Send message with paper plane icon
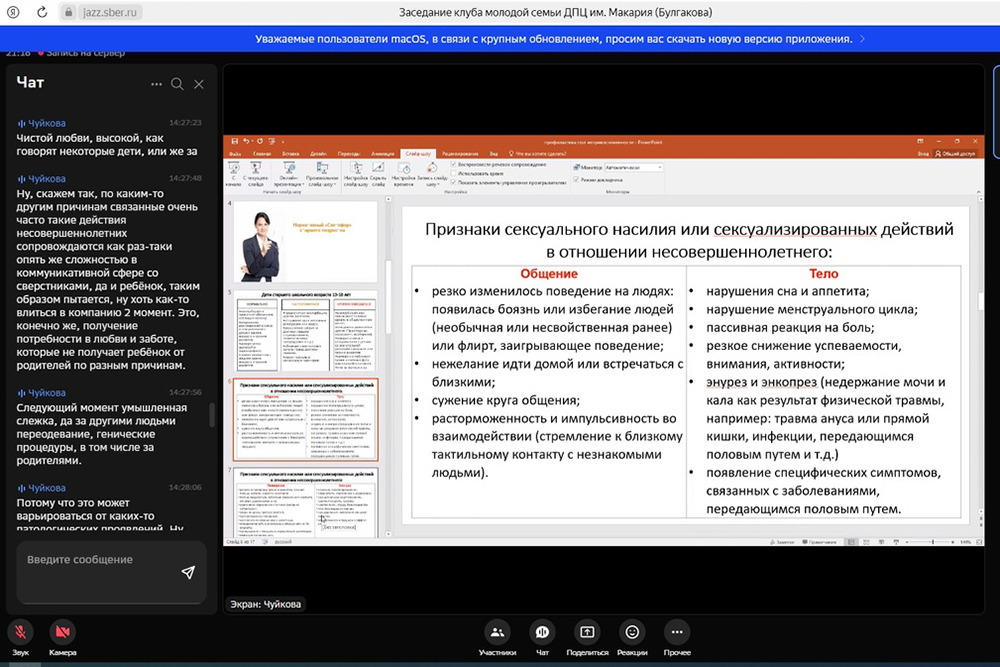 (188, 572)
